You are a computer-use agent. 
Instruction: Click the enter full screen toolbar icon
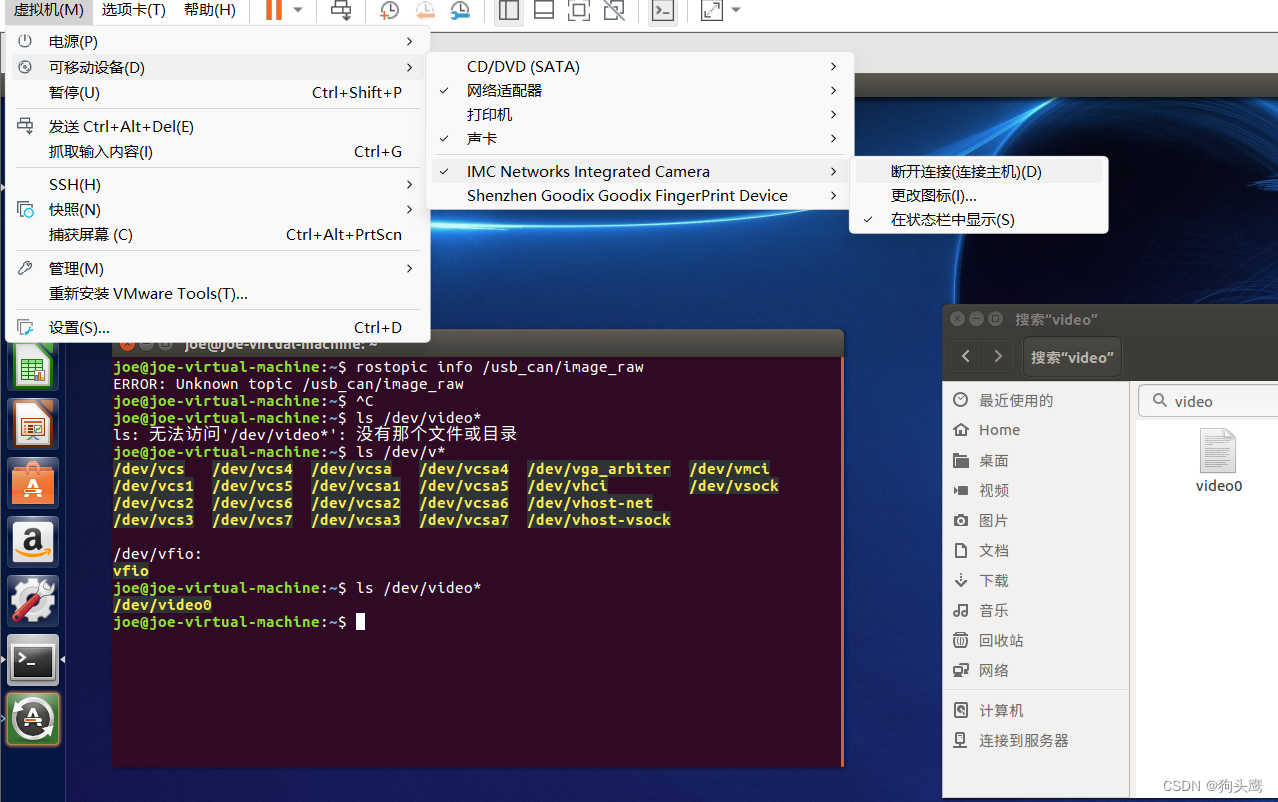tap(579, 10)
